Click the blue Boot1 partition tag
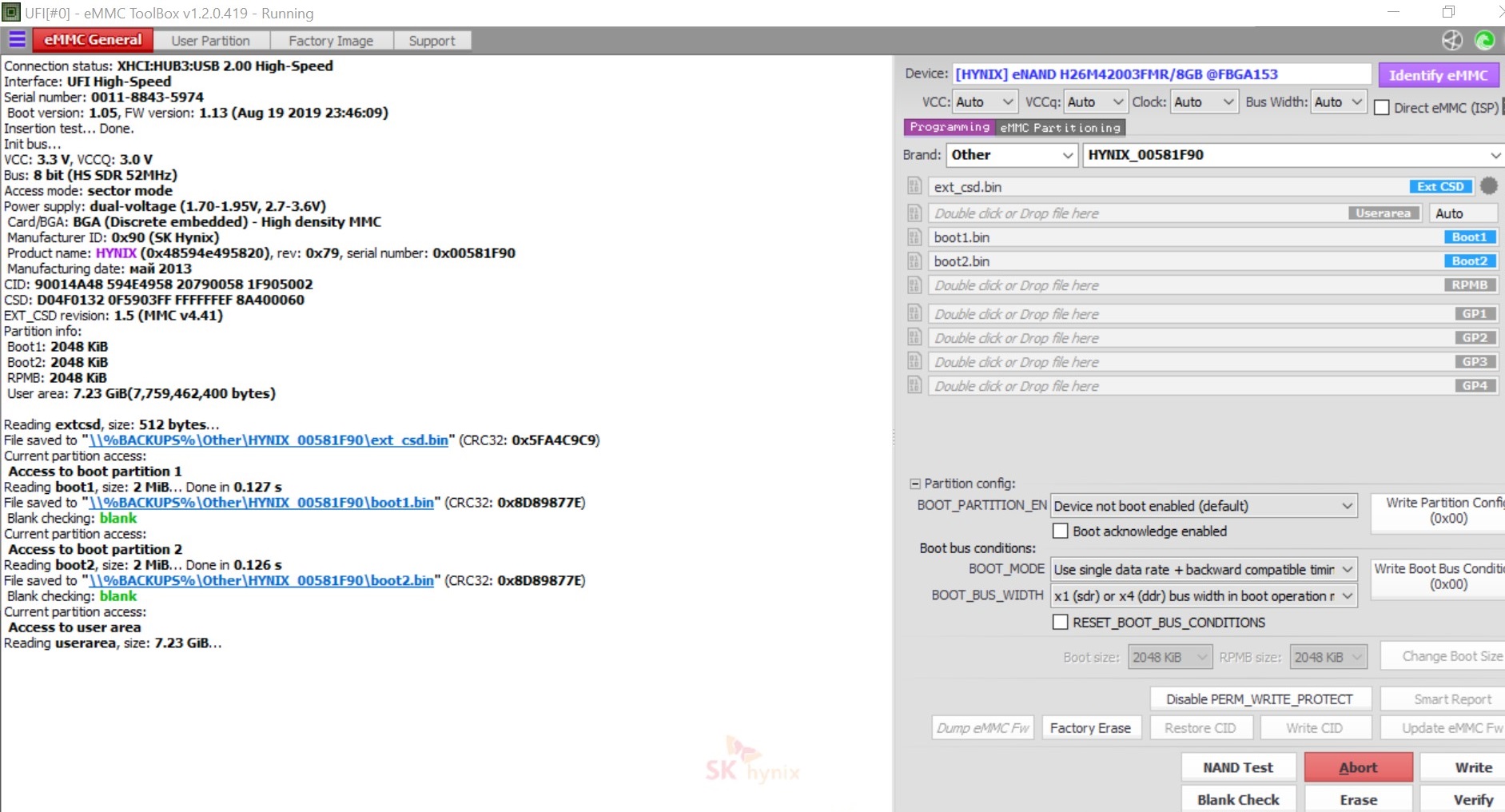The height and width of the screenshot is (812, 1505). 1469,237
